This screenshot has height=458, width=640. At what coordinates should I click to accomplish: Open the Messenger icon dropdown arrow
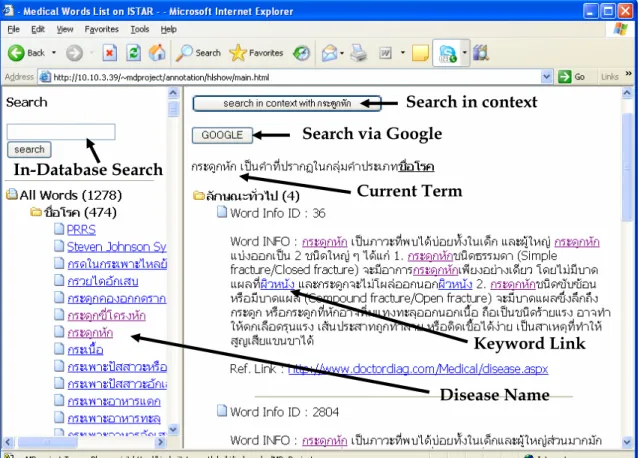pos(464,53)
